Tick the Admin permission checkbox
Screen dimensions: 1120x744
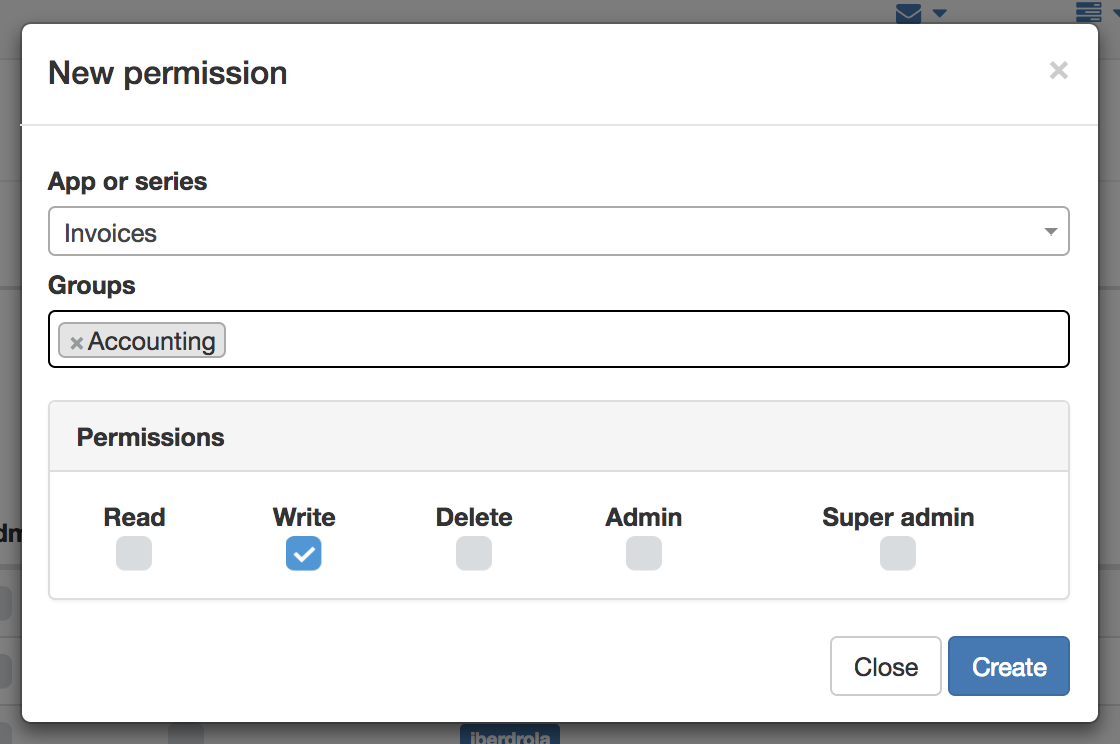[x=644, y=553]
